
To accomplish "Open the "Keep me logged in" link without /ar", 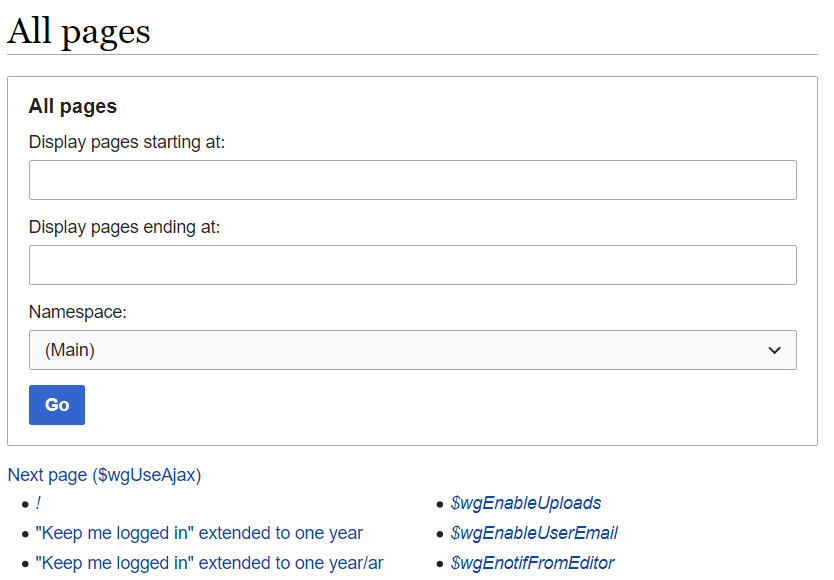I will [x=199, y=533].
